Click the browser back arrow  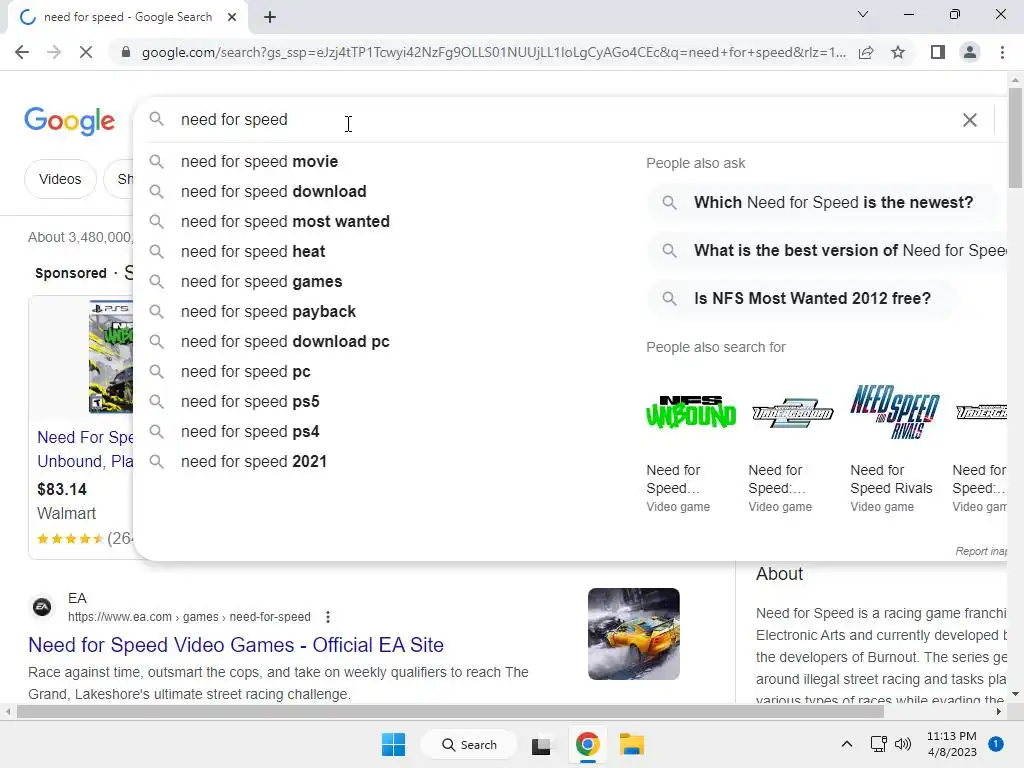point(22,52)
